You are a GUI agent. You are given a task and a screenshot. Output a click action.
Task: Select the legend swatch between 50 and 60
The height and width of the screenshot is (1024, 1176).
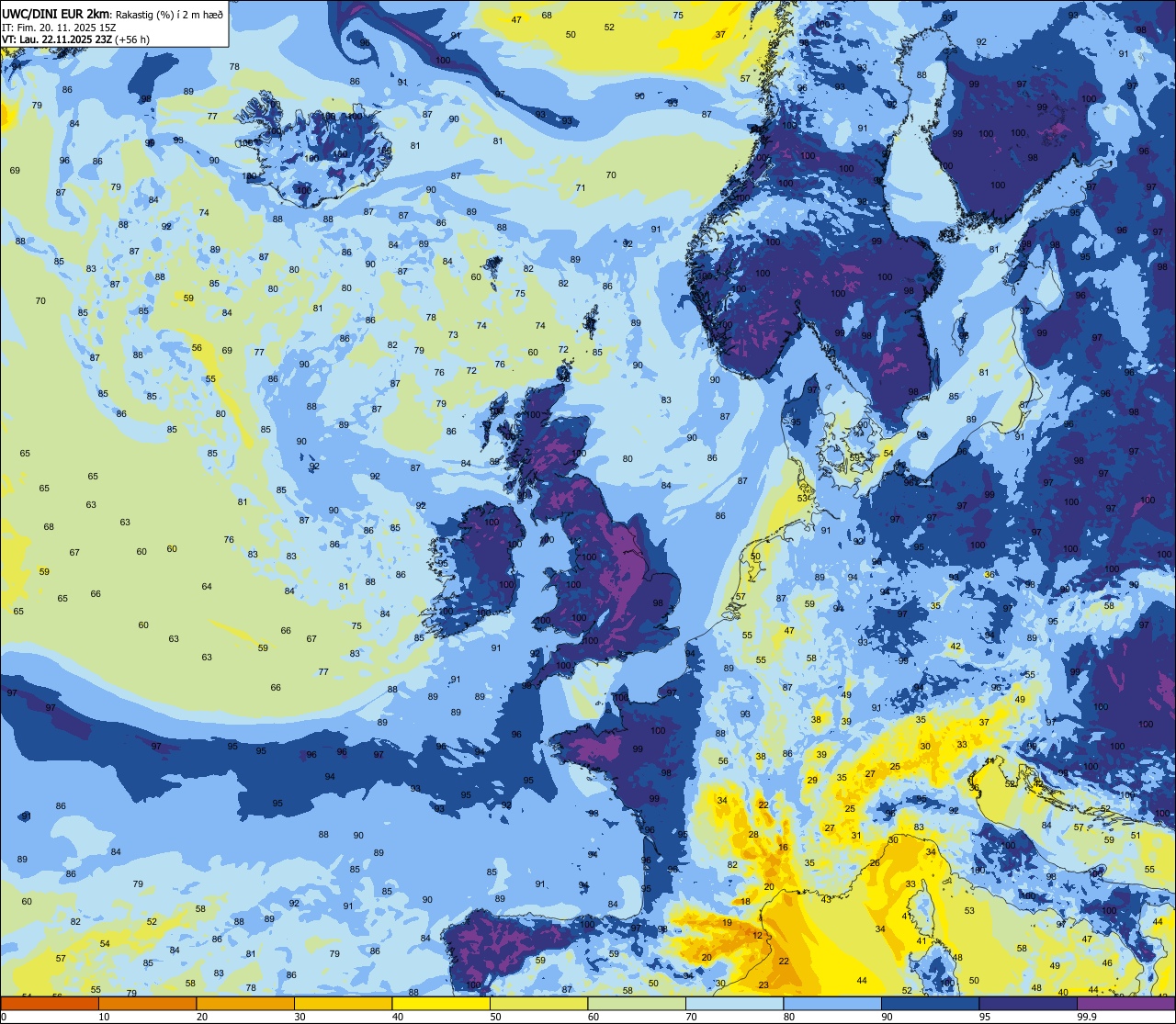(x=538, y=1003)
